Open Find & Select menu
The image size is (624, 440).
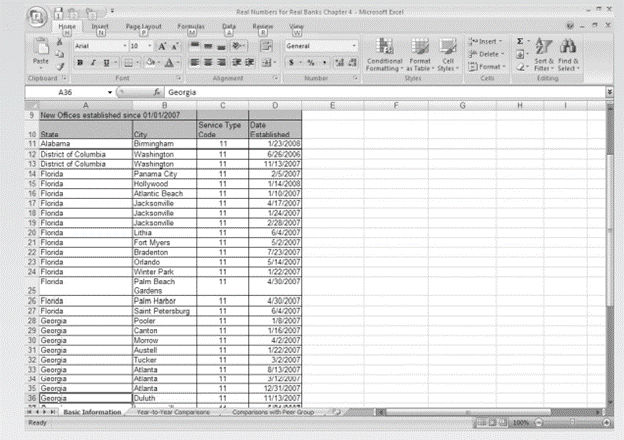click(x=568, y=55)
